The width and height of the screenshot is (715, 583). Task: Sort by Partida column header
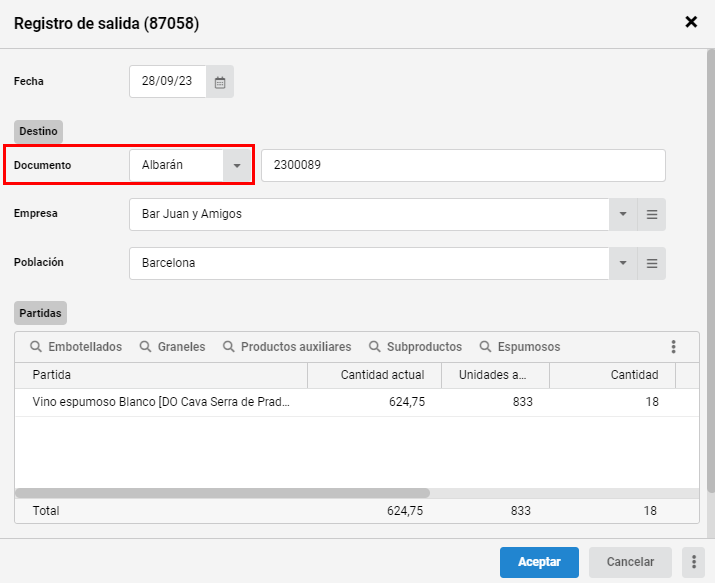coord(161,375)
